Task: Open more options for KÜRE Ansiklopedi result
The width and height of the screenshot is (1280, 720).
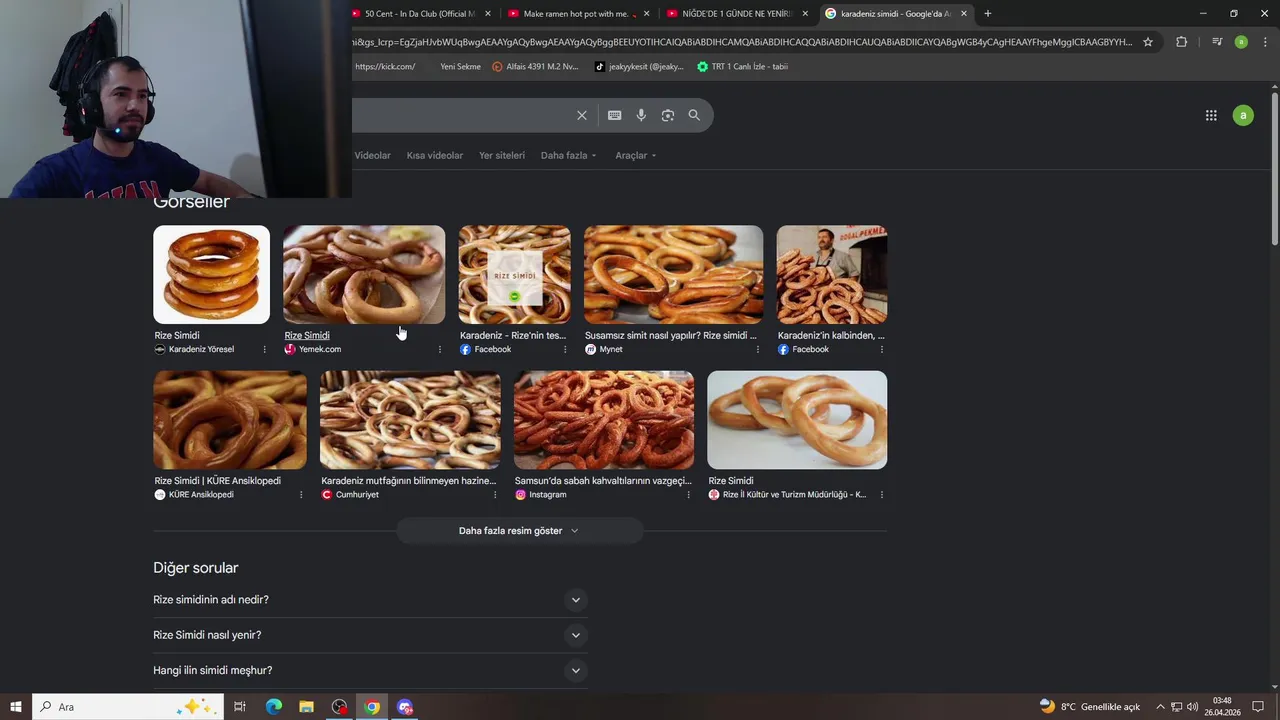Action: click(x=301, y=494)
